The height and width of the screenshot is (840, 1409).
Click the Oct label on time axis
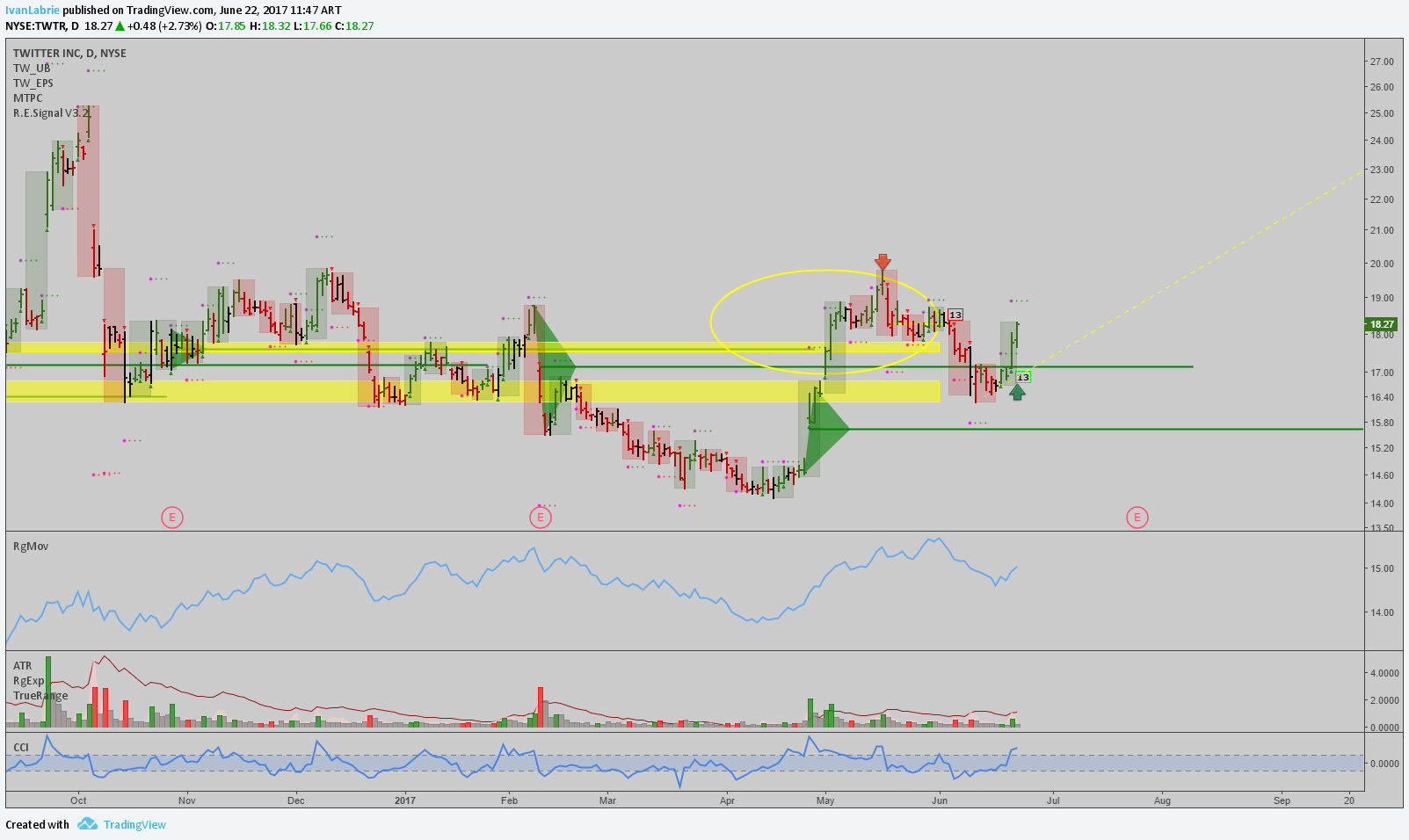pos(78,800)
